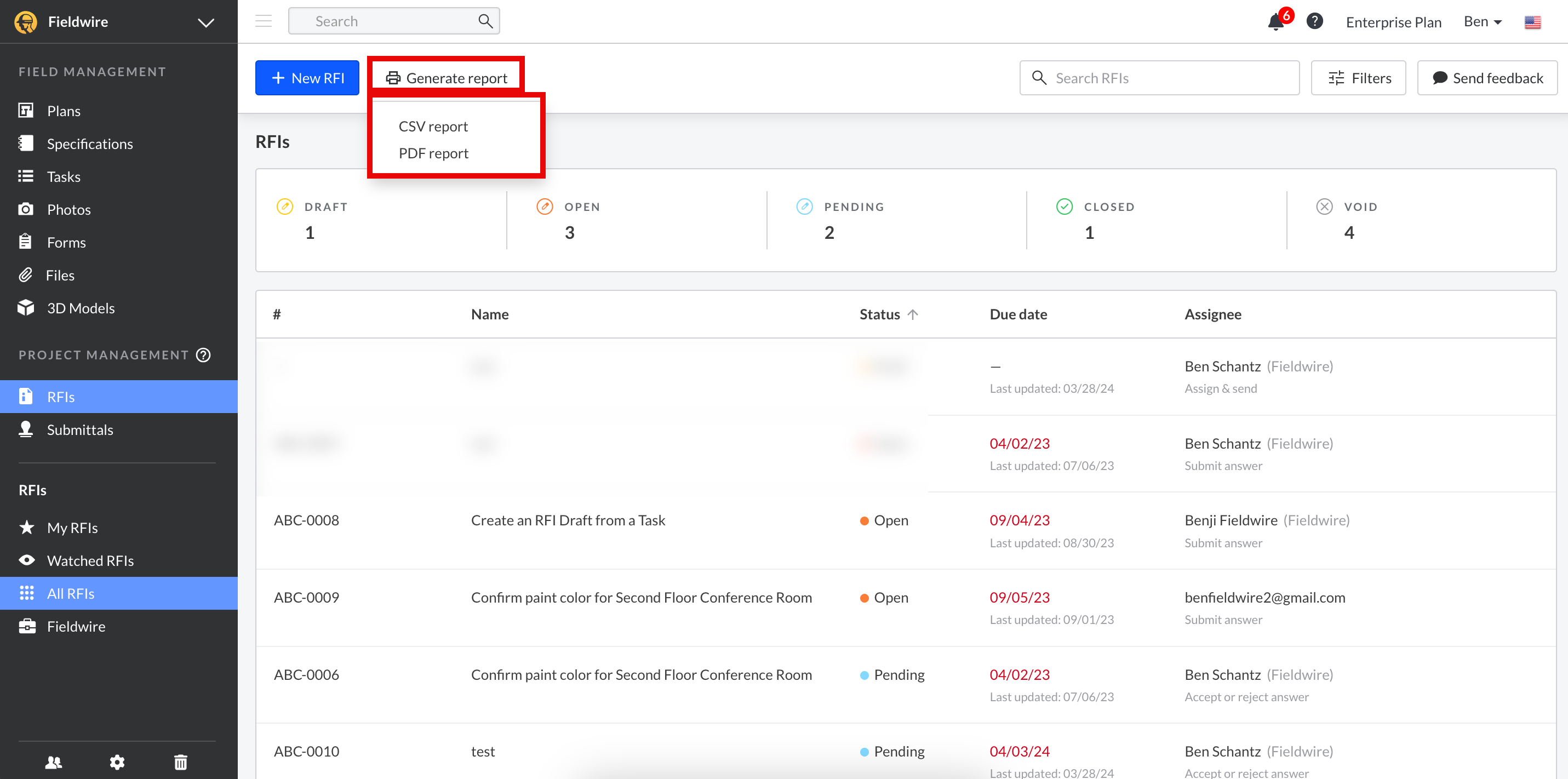Click the US flag language icon

[x=1532, y=22]
